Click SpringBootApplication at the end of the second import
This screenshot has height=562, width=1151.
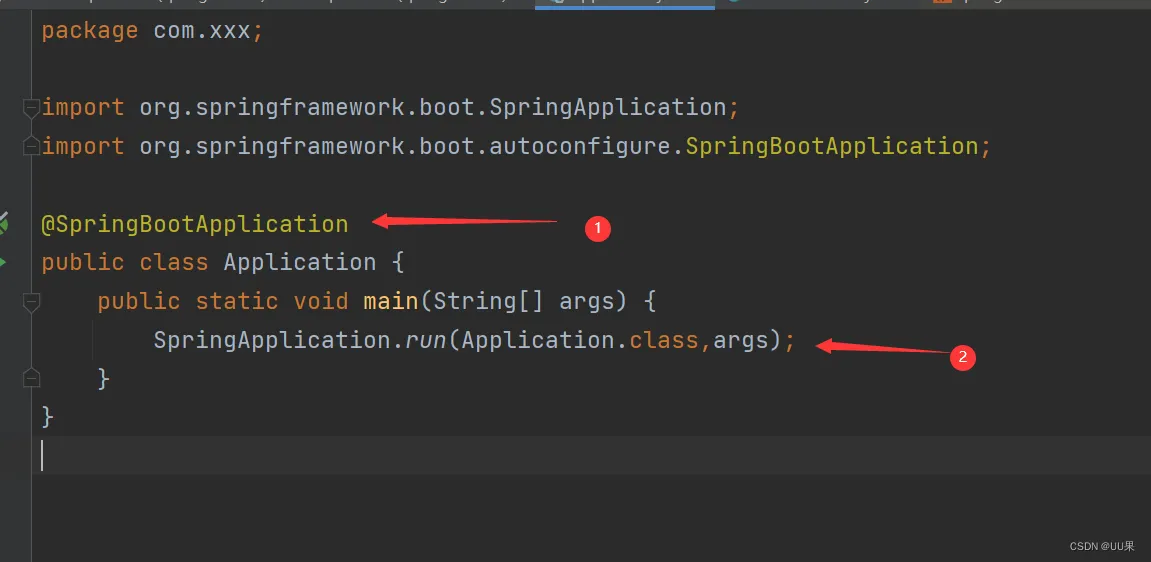click(831, 146)
